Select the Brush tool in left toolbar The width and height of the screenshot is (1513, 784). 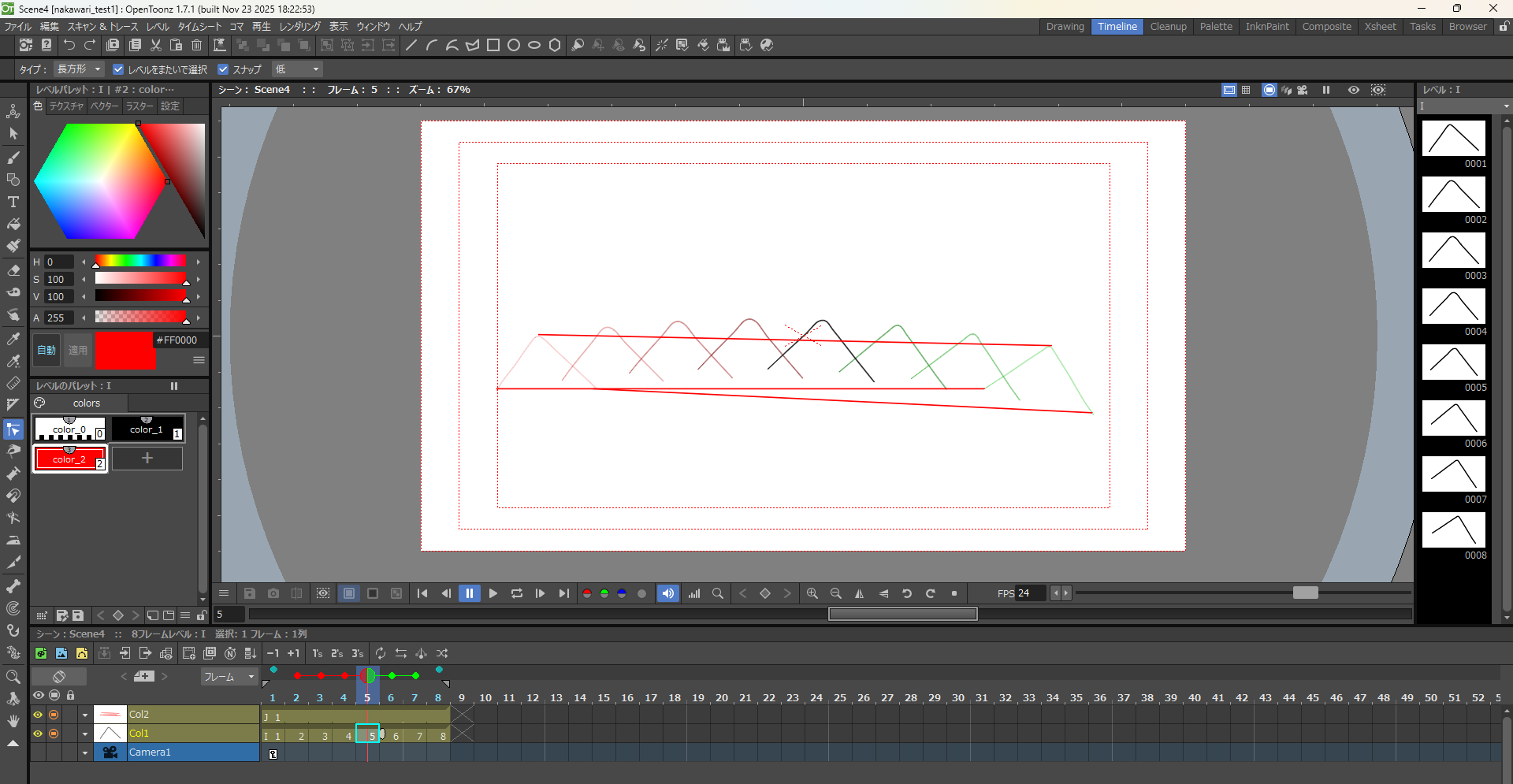tap(13, 158)
